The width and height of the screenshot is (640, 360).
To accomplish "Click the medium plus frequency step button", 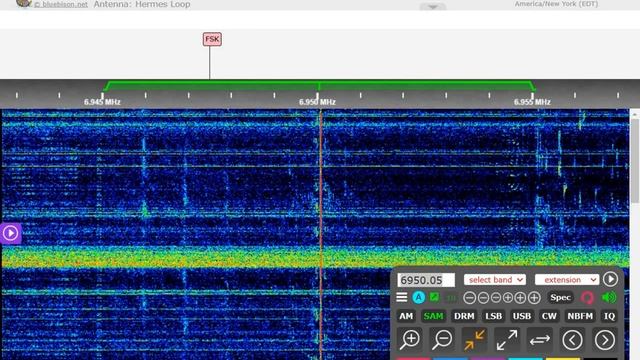I will [520, 298].
